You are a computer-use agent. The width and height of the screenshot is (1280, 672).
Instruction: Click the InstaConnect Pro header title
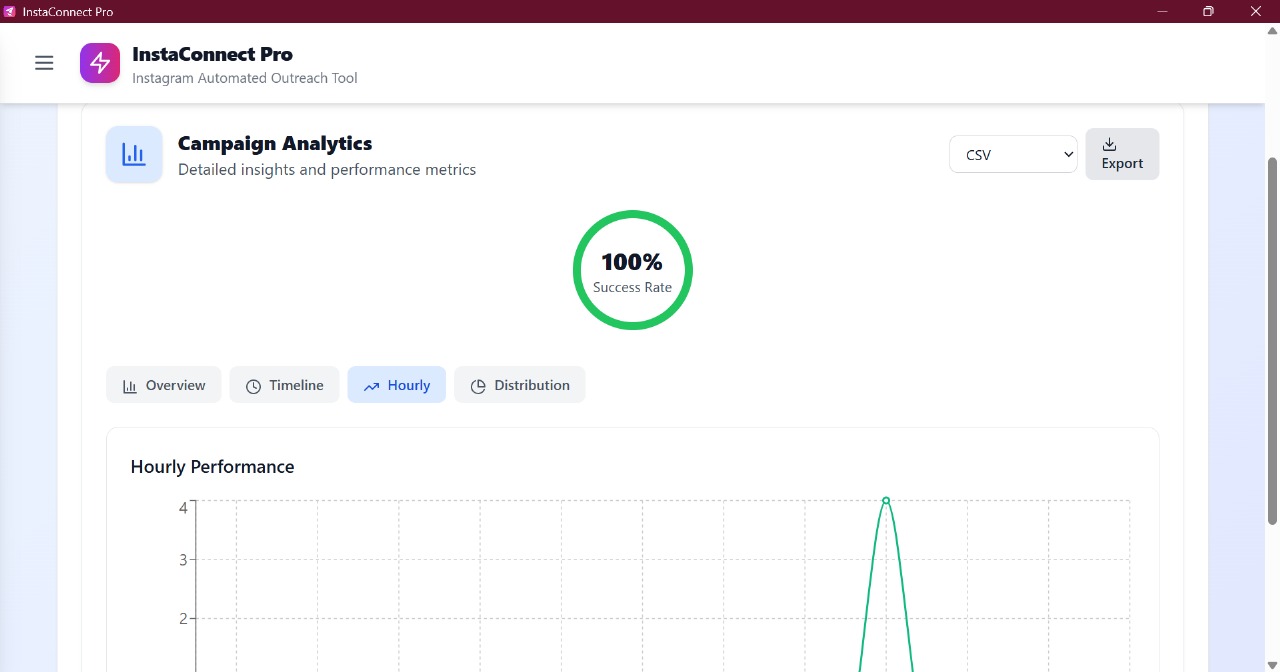coord(212,54)
